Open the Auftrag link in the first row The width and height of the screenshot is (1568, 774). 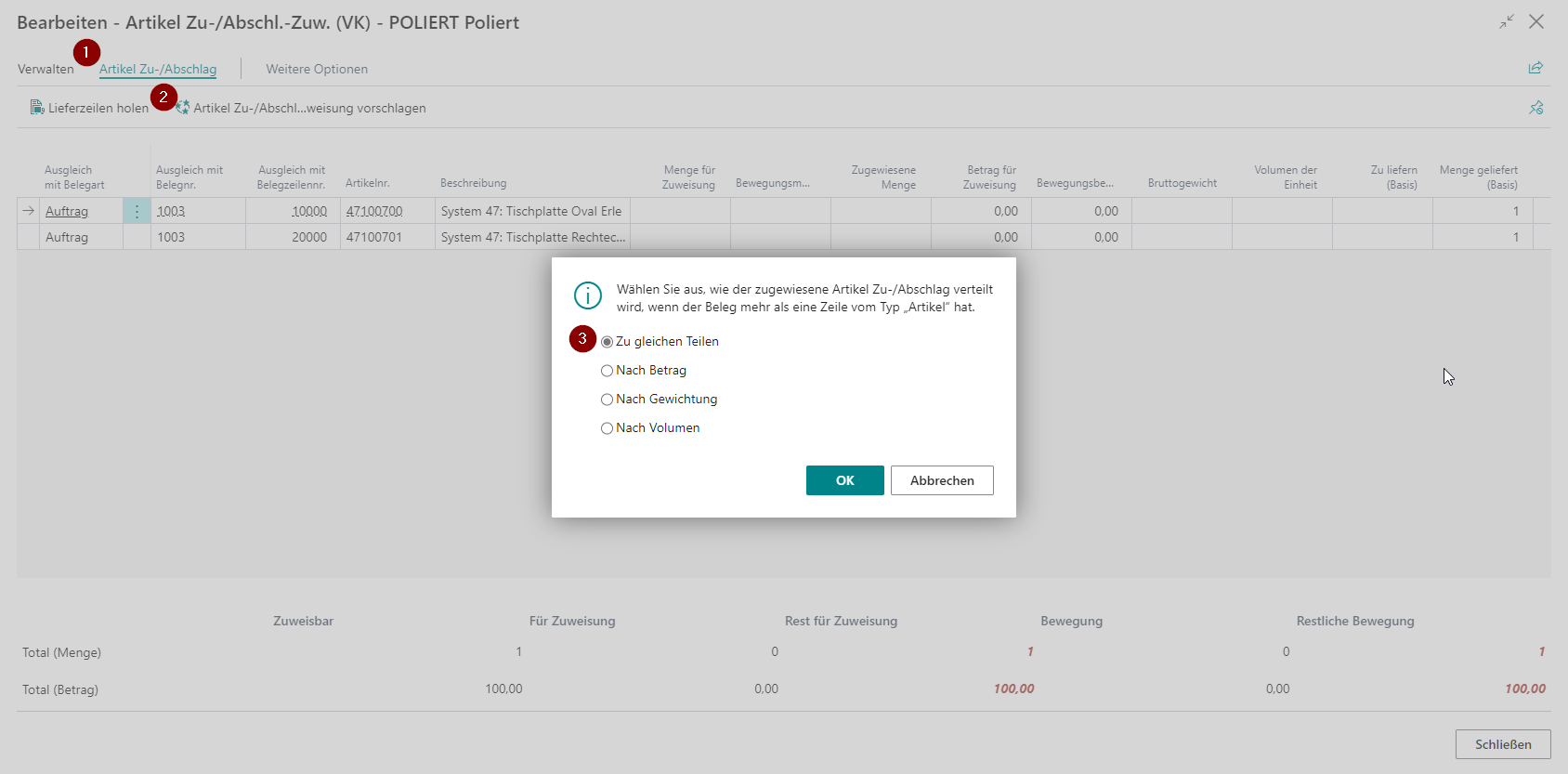click(67, 211)
